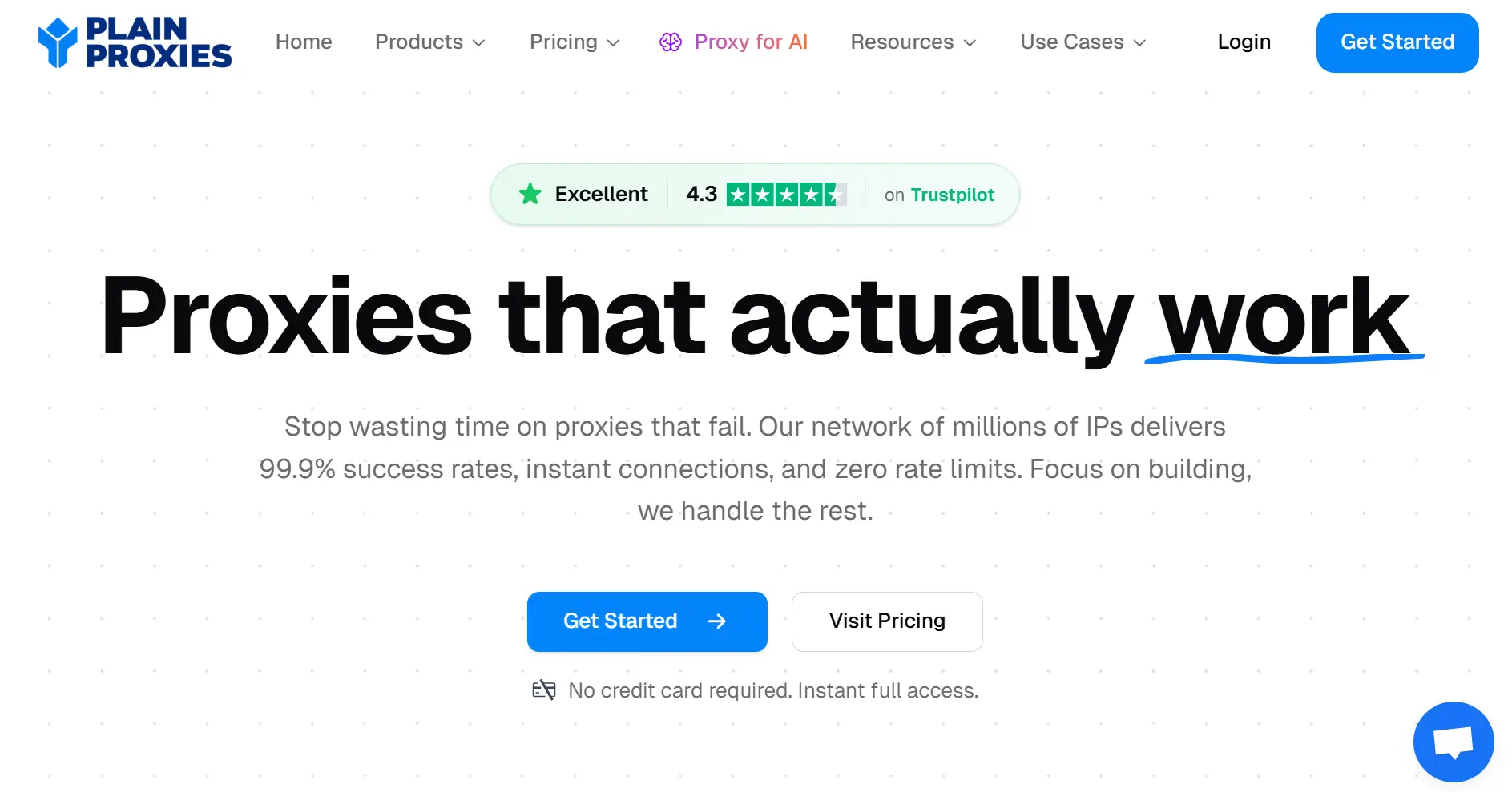Go to the Home nav item

304,42
